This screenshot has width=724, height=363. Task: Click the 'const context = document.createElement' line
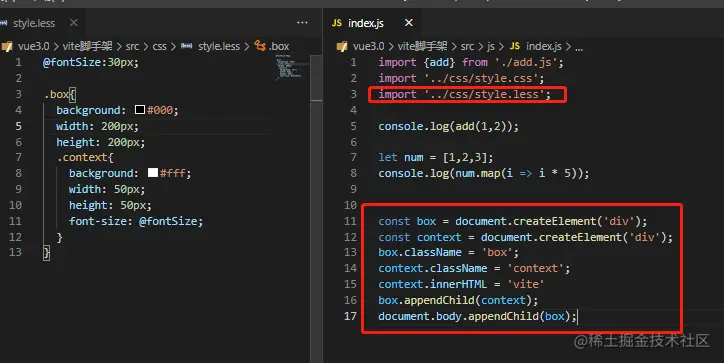click(525, 237)
